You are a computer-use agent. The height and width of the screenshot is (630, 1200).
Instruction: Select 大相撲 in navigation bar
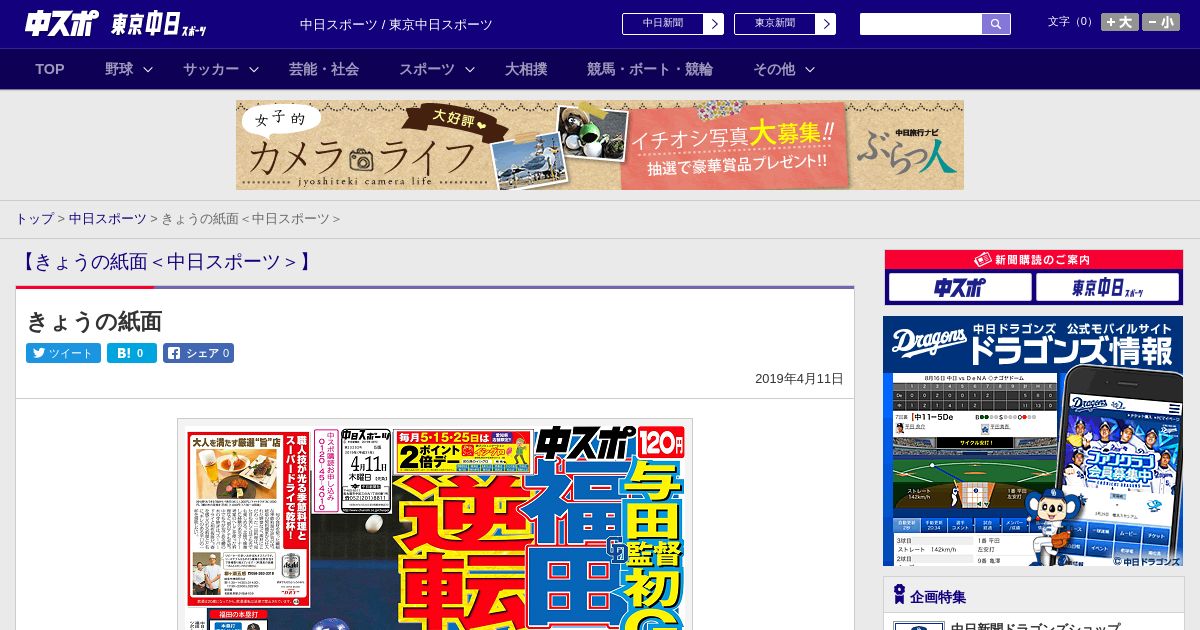coord(526,69)
